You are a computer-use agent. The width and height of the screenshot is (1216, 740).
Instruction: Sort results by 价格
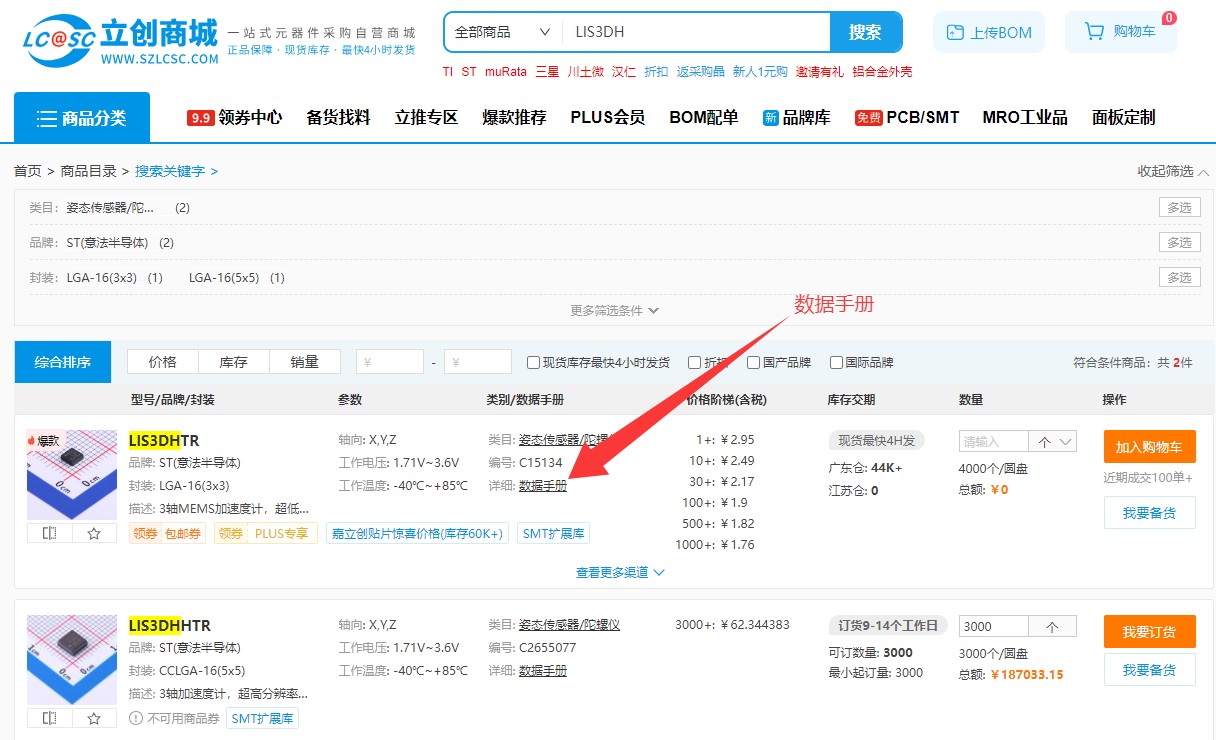point(162,362)
